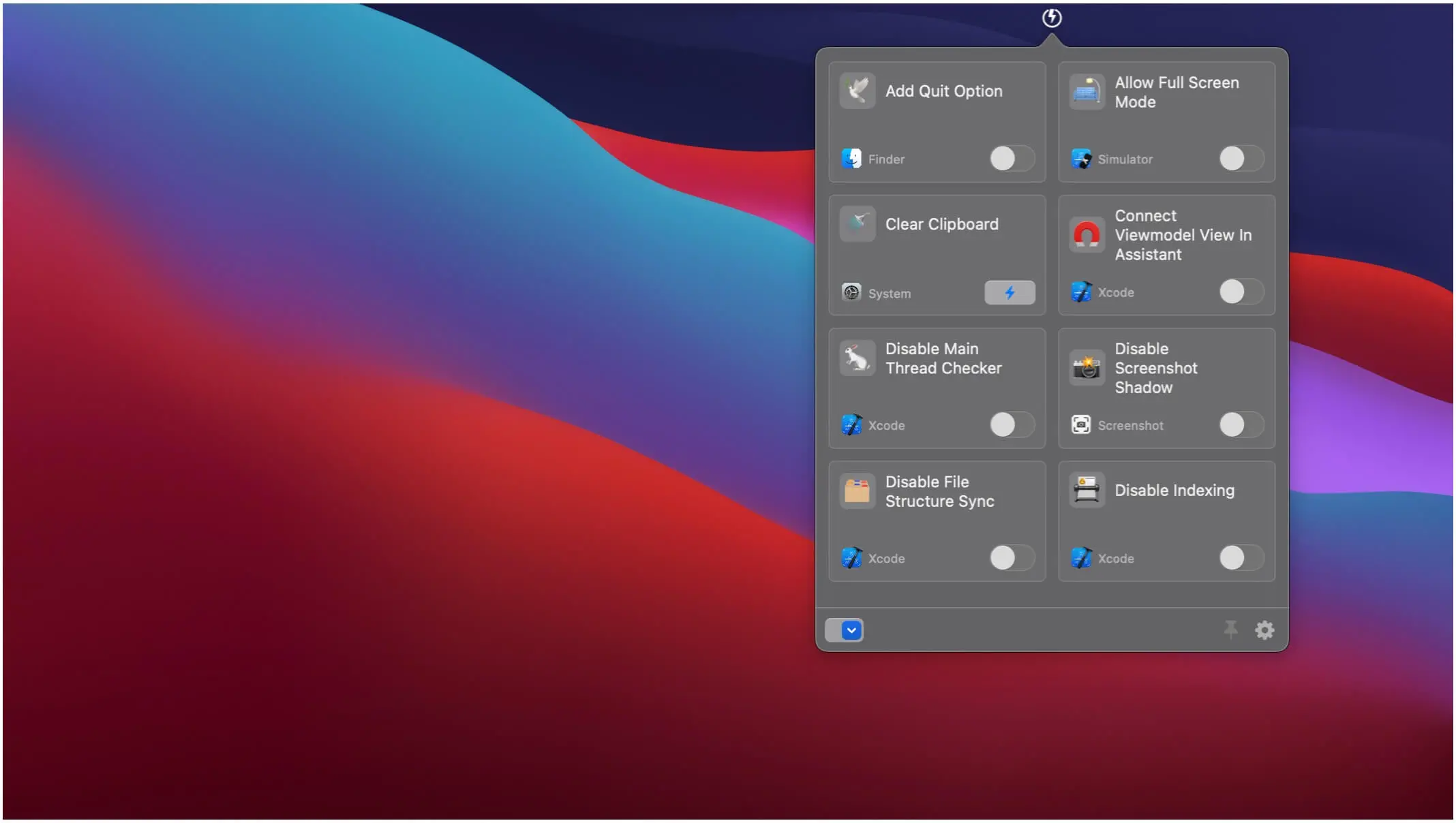Click the Screenshot label
Screen dimensions: 1456x823
(1131, 425)
